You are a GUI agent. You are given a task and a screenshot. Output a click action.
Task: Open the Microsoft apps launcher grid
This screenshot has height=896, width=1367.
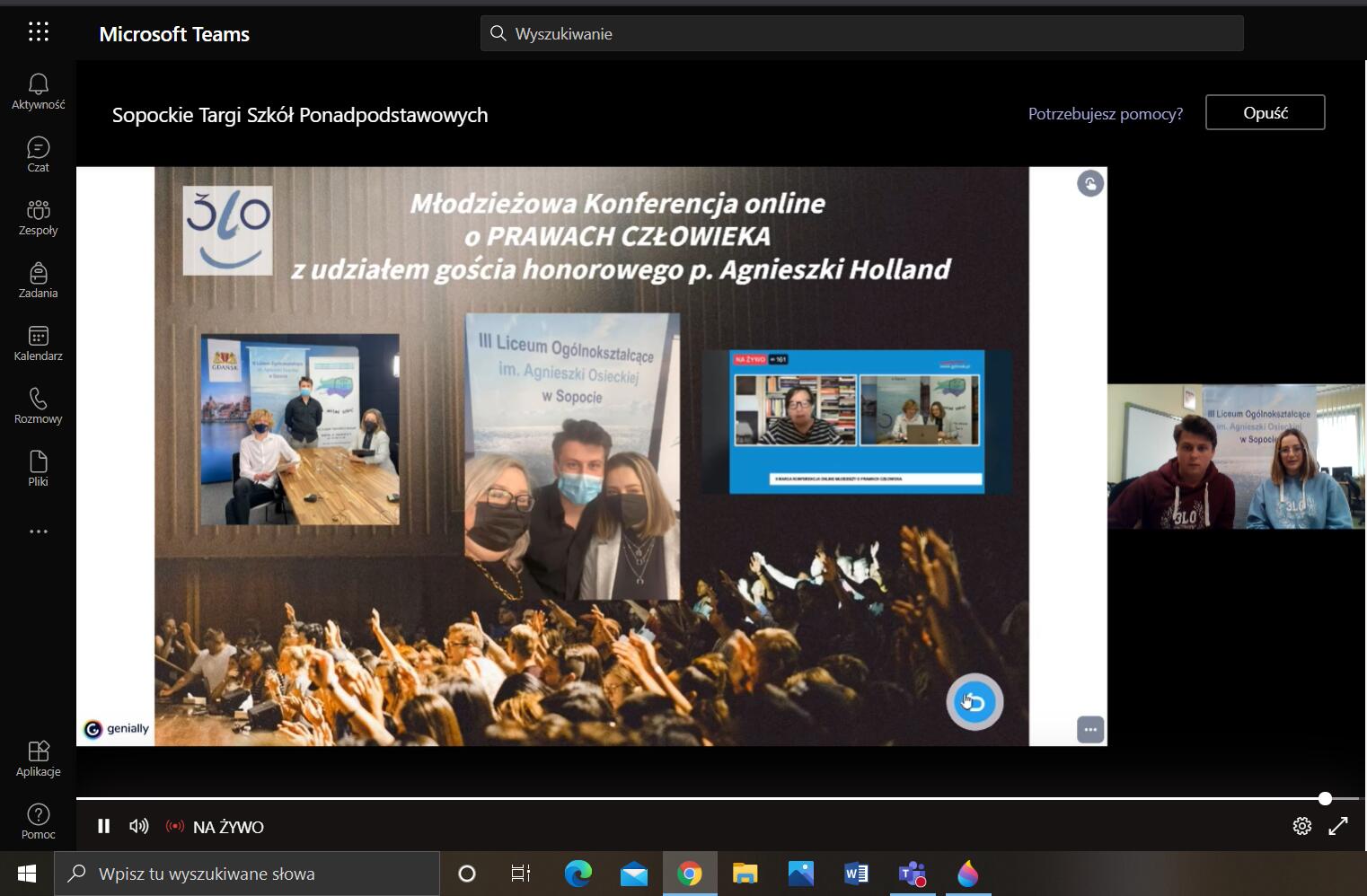tap(38, 33)
